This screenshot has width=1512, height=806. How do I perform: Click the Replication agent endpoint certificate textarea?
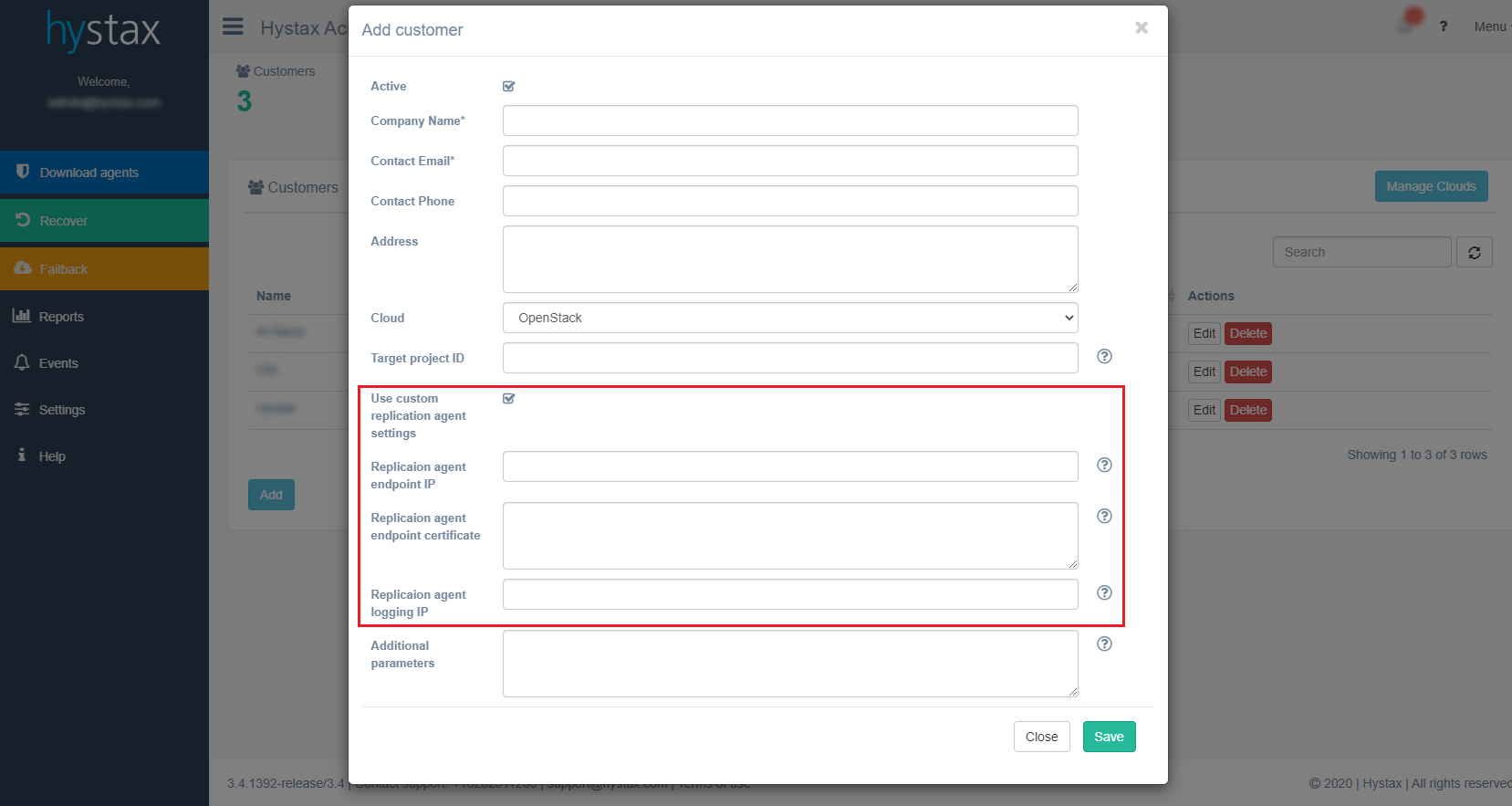(790, 536)
